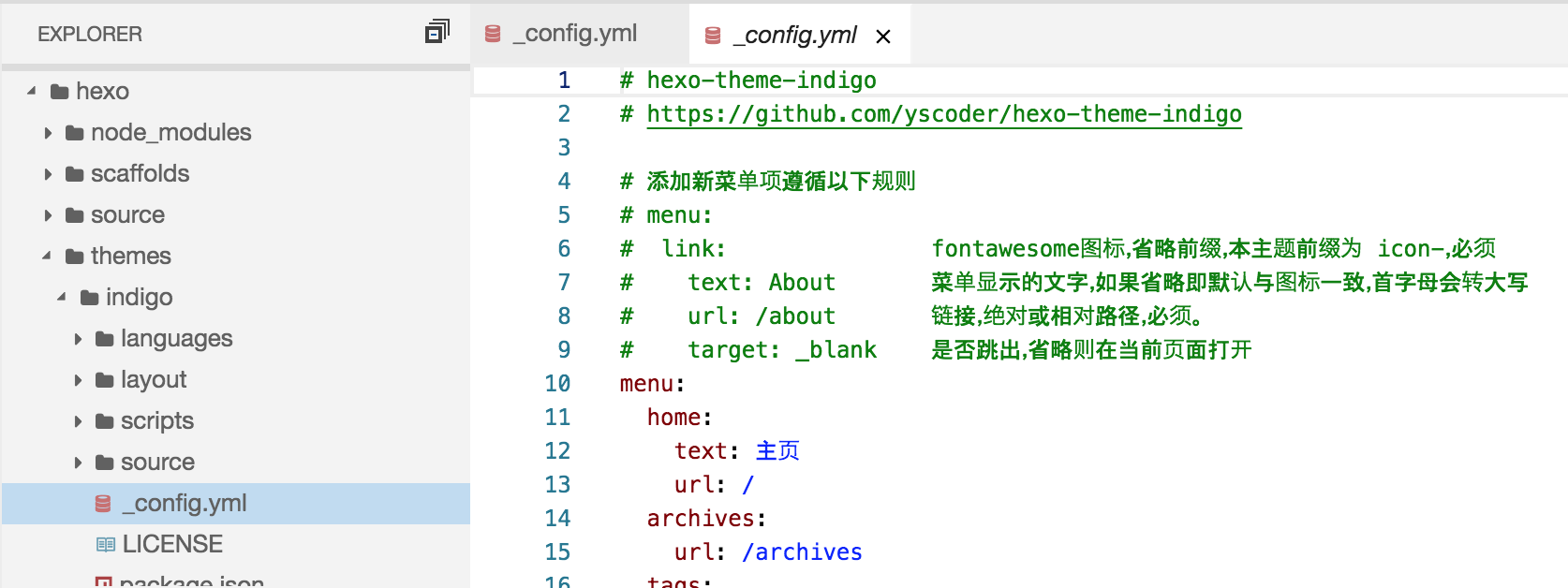Click the languages folder icon
This screenshot has height=588, width=1568.
105,339
